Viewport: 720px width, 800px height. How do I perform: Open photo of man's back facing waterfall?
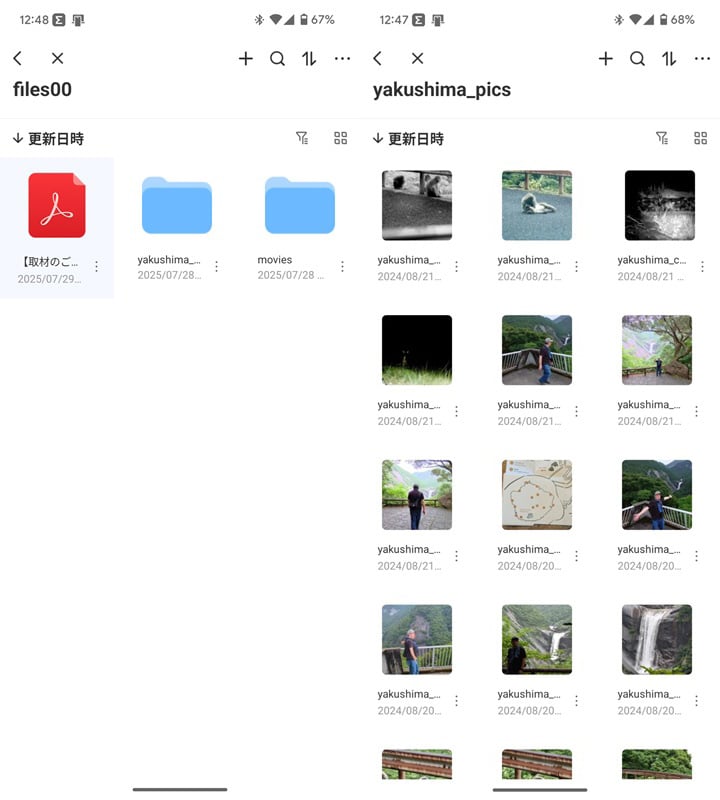417,495
